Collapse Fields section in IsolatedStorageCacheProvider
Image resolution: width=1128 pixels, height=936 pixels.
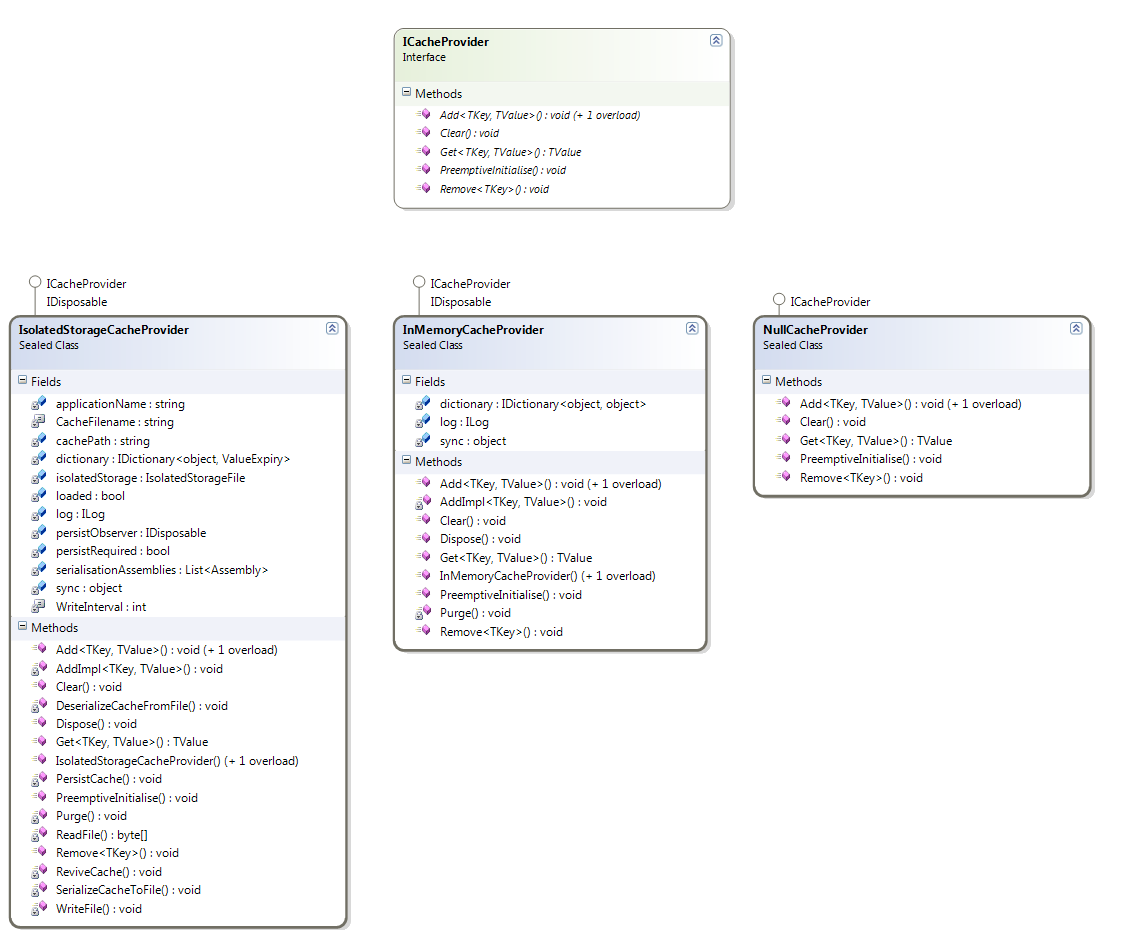pyautogui.click(x=22, y=380)
